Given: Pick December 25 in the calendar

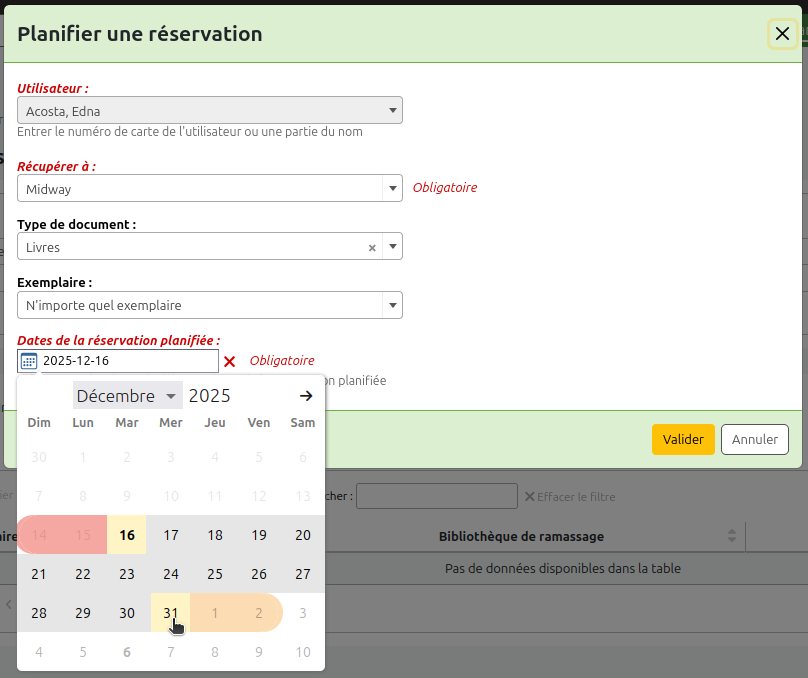Looking at the screenshot, I should [x=215, y=574].
